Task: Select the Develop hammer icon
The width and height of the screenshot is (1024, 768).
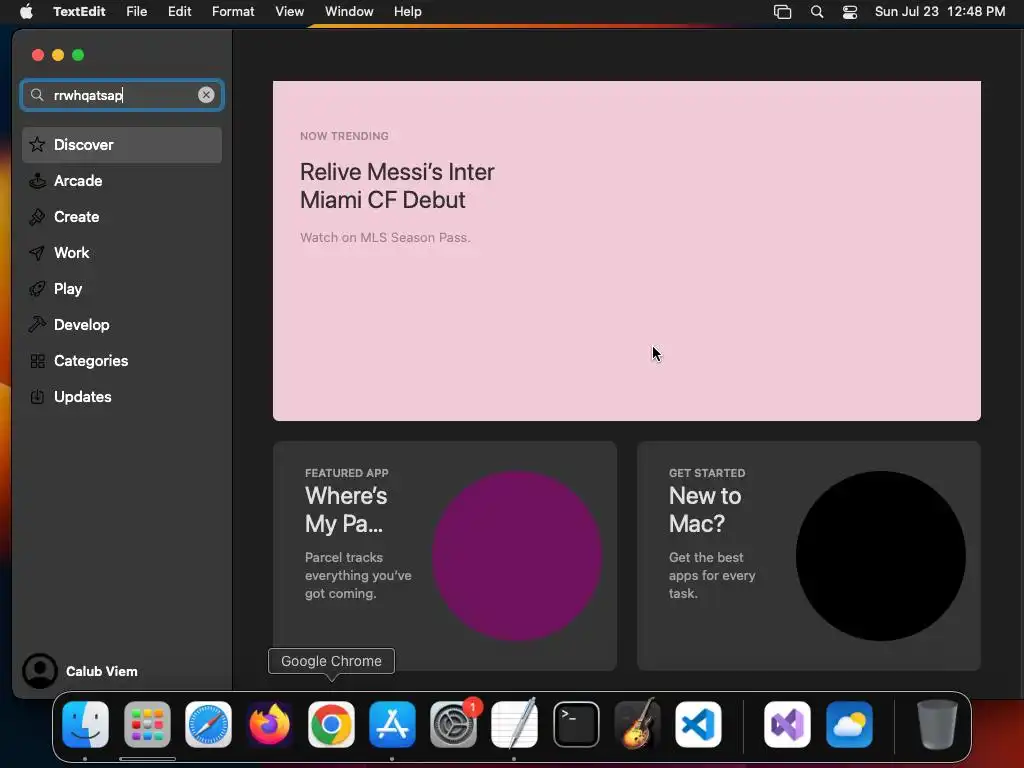Action: coord(37,325)
